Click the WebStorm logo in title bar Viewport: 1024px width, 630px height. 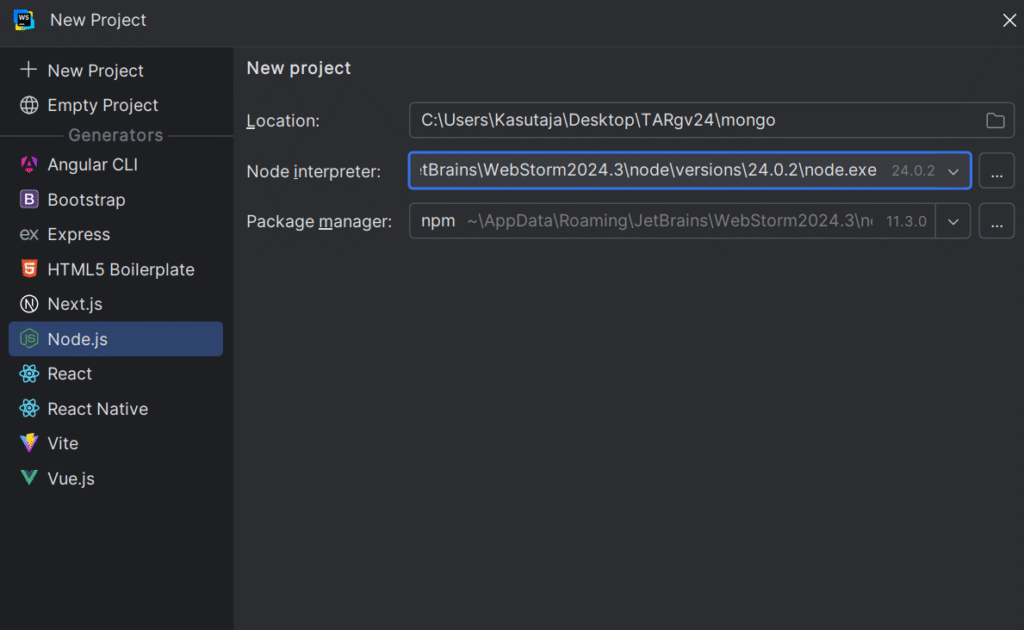pos(24,20)
